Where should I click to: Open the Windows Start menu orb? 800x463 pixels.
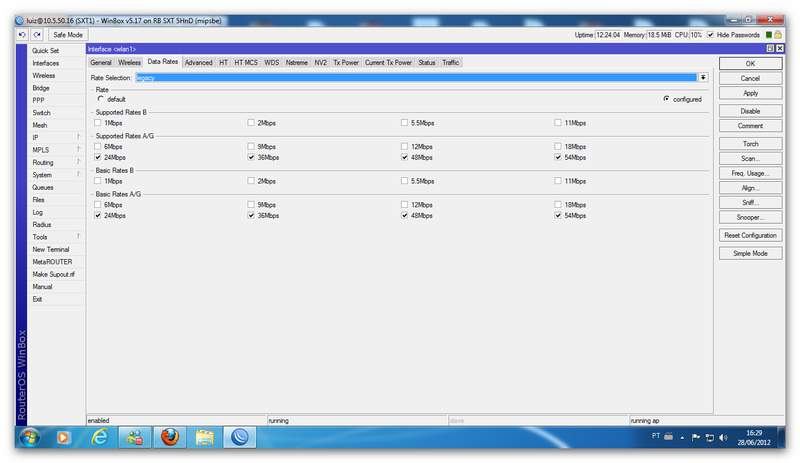coord(29,437)
